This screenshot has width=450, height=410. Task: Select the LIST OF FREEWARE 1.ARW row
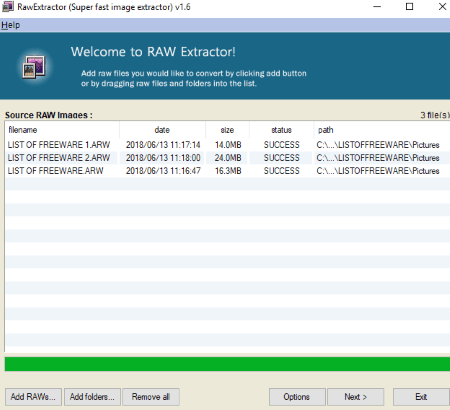tap(227, 145)
